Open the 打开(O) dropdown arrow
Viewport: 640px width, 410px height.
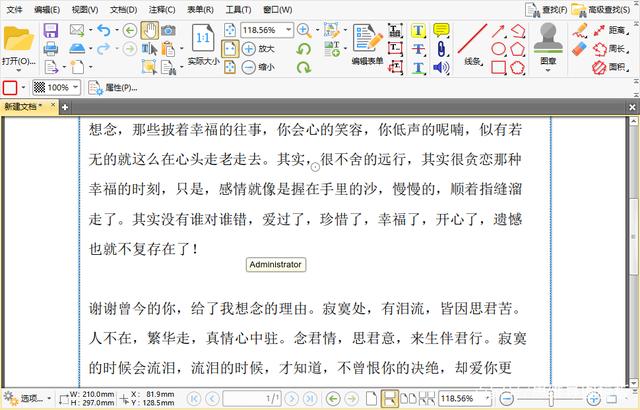18,71
